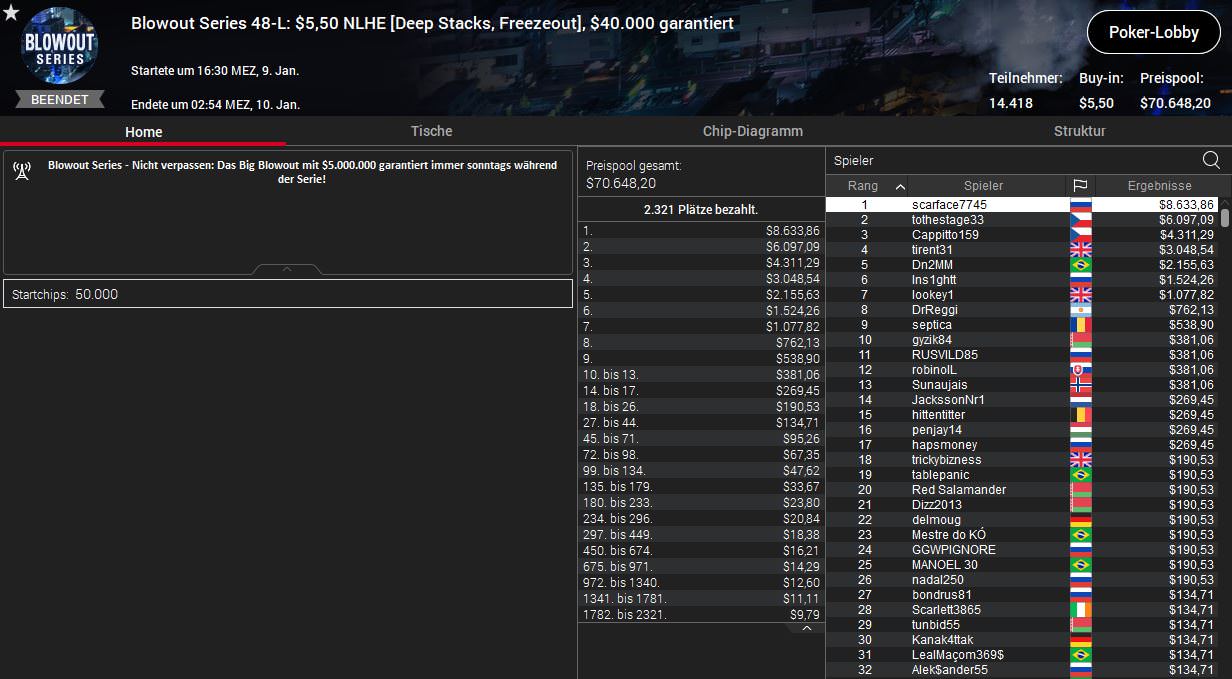Go to the Struktur tab

1079,131
